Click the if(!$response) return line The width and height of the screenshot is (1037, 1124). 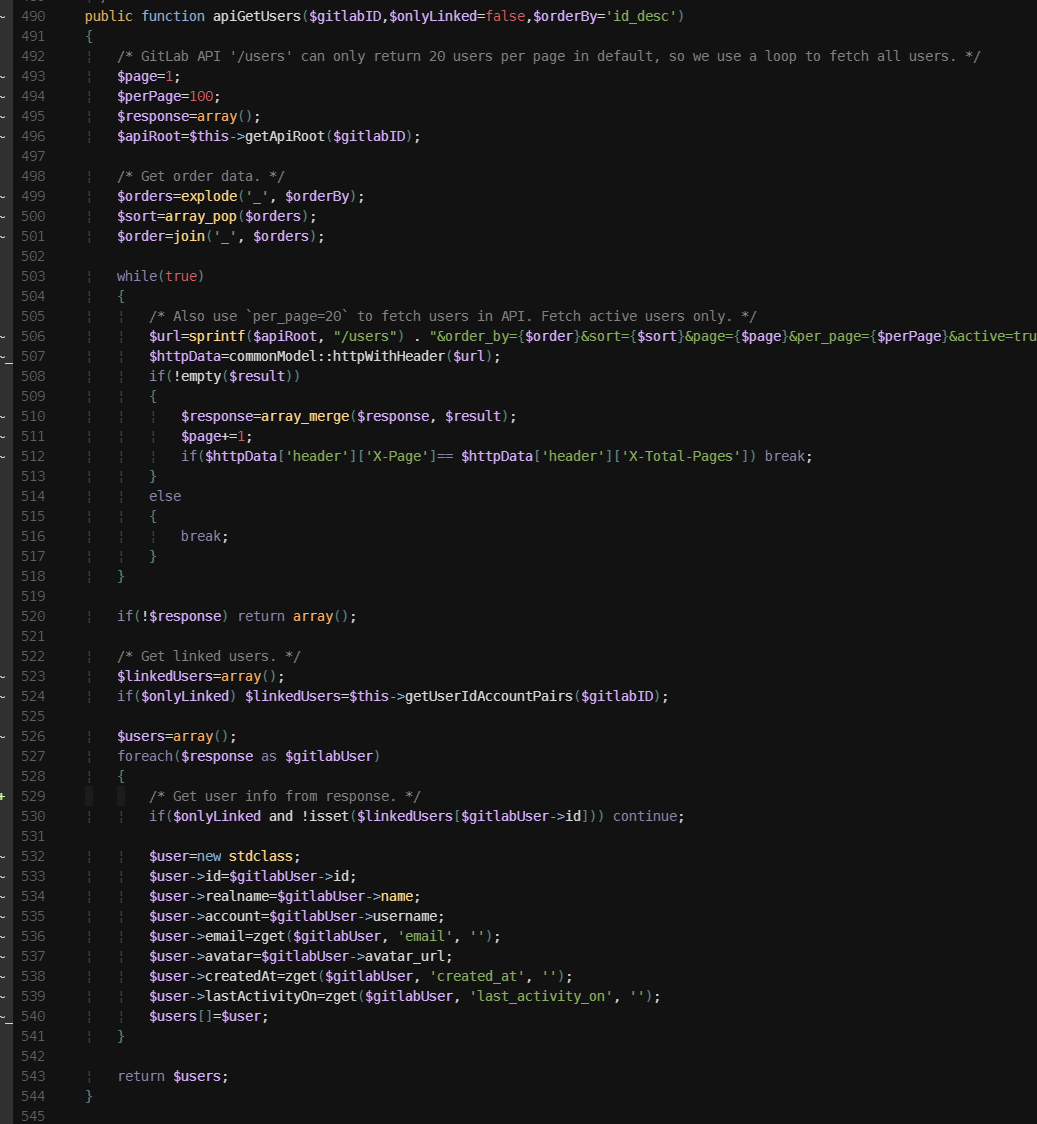tap(236, 616)
